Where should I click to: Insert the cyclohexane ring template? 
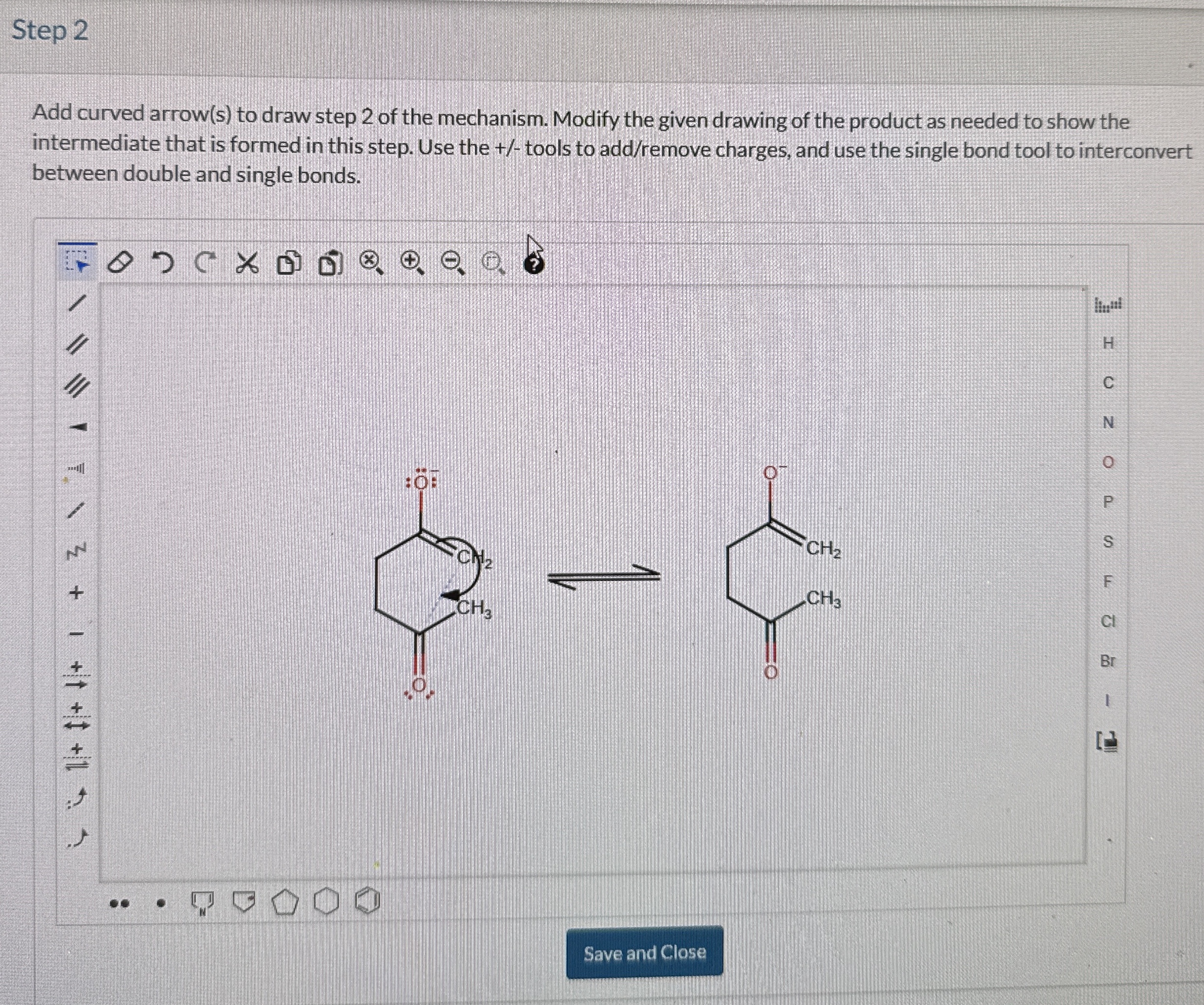point(326,902)
